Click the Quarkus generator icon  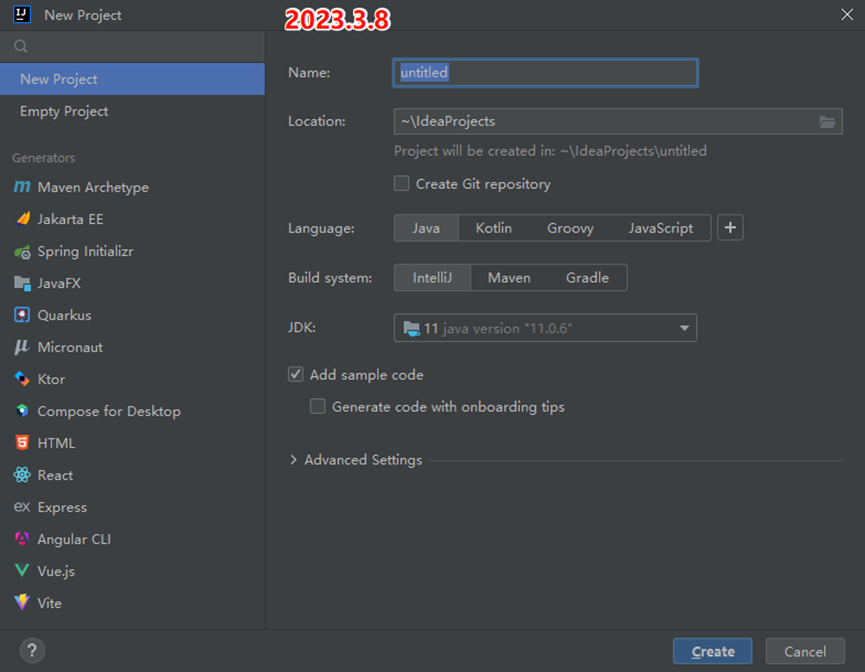coord(22,315)
